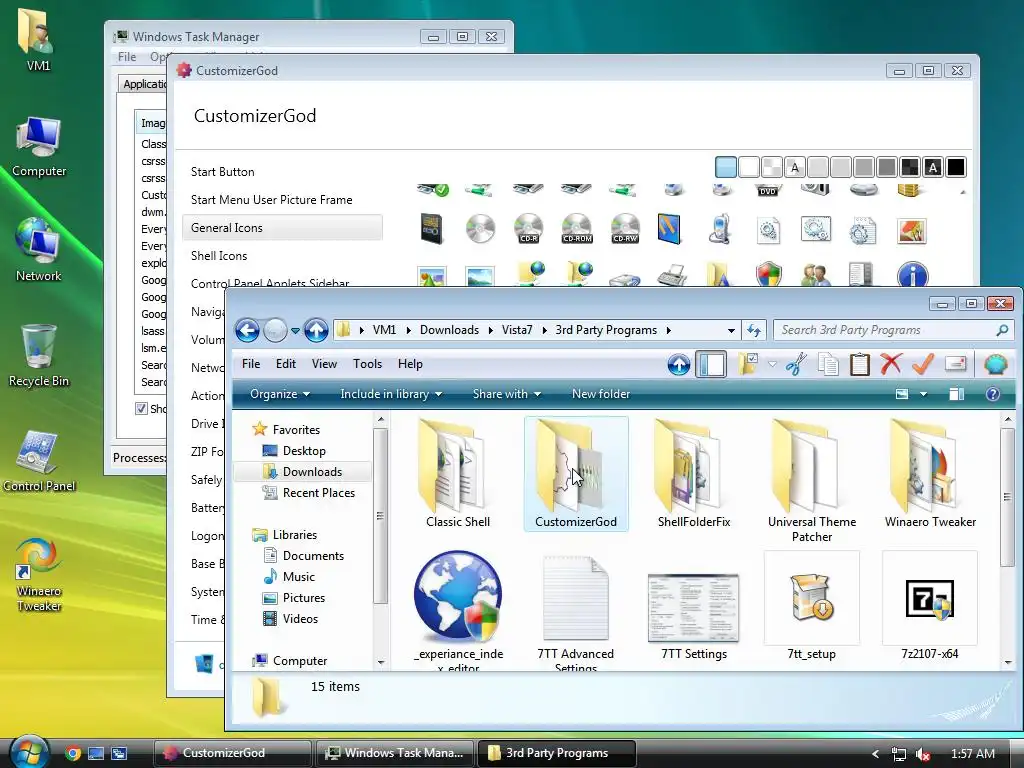
Task: Click the red X Delete toolbar icon
Action: coord(891,364)
